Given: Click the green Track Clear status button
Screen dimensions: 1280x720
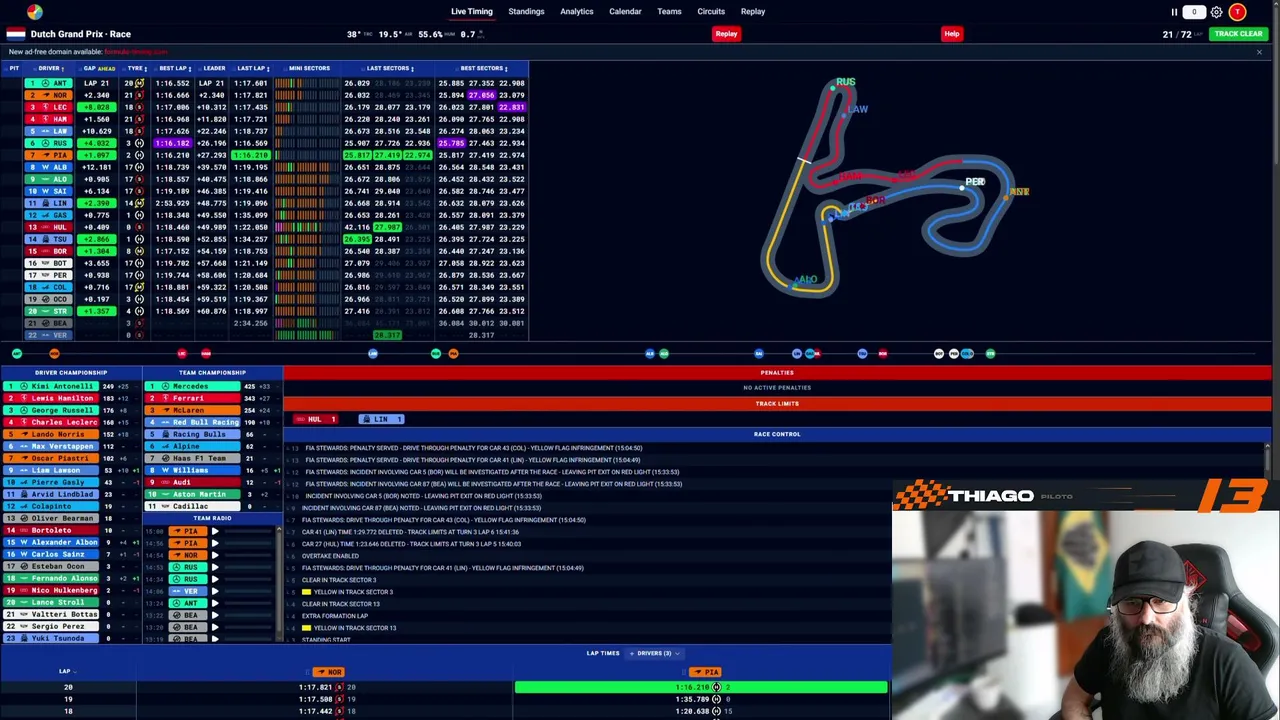Looking at the screenshot, I should (x=1238, y=34).
